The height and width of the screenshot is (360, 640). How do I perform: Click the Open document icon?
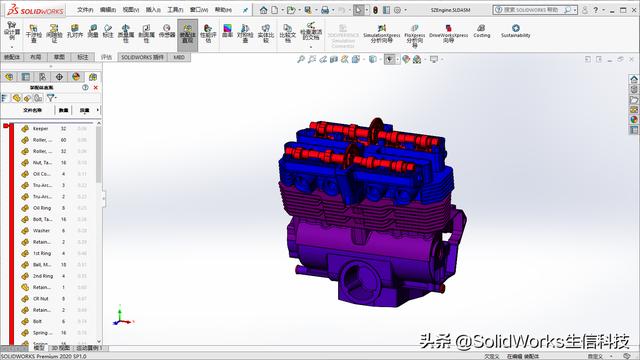pos(291,10)
